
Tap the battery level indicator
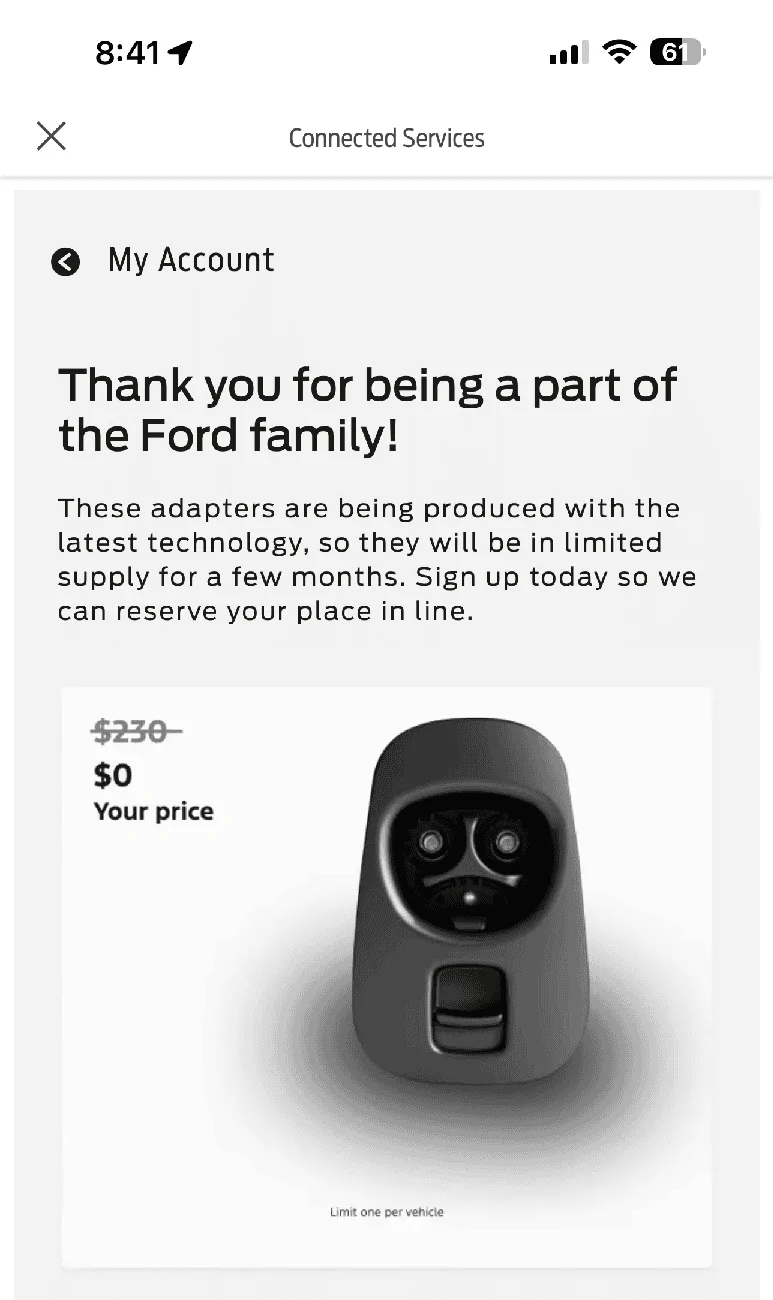(677, 52)
